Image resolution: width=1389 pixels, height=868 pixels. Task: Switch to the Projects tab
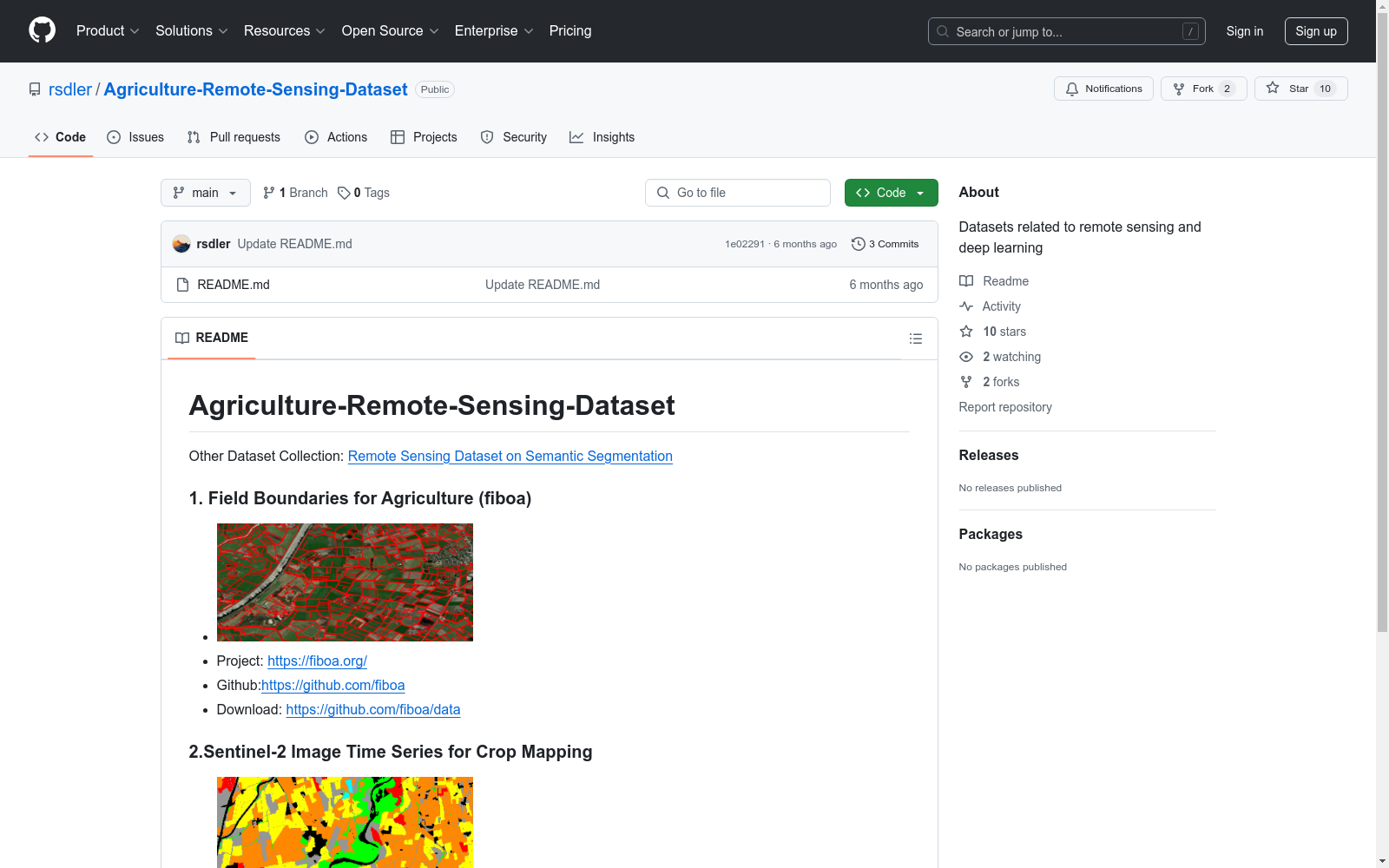coord(424,137)
